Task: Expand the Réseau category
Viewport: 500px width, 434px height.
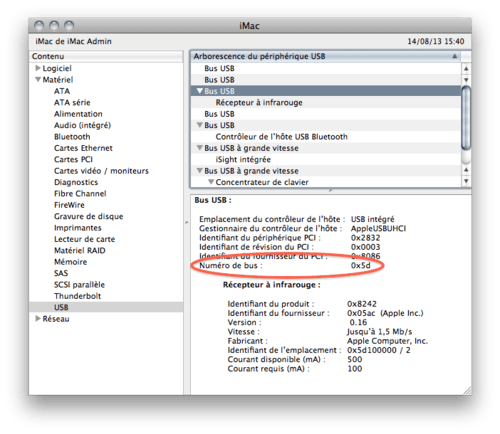Action: 38,319
